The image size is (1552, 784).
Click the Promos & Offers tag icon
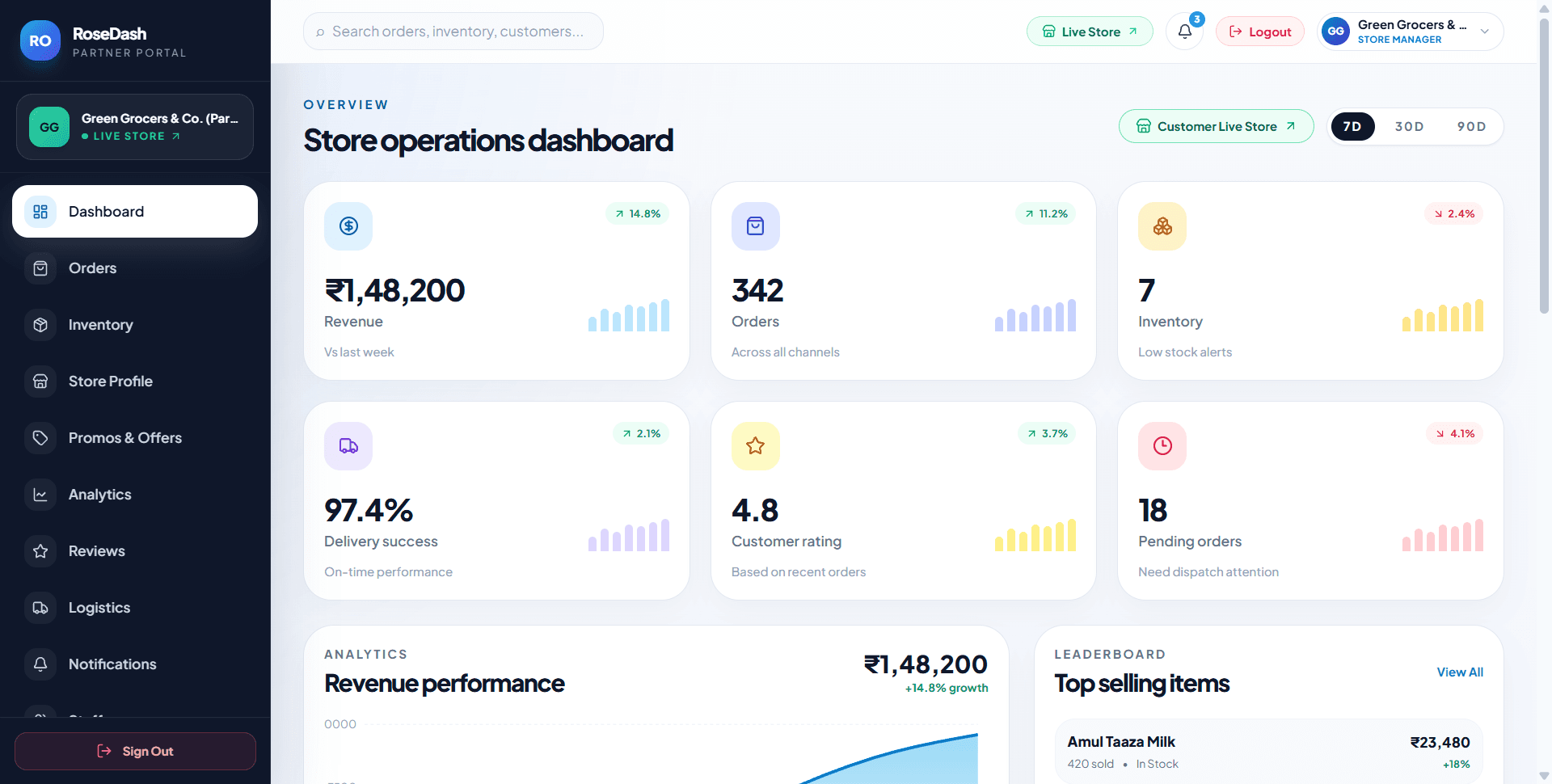click(x=40, y=438)
